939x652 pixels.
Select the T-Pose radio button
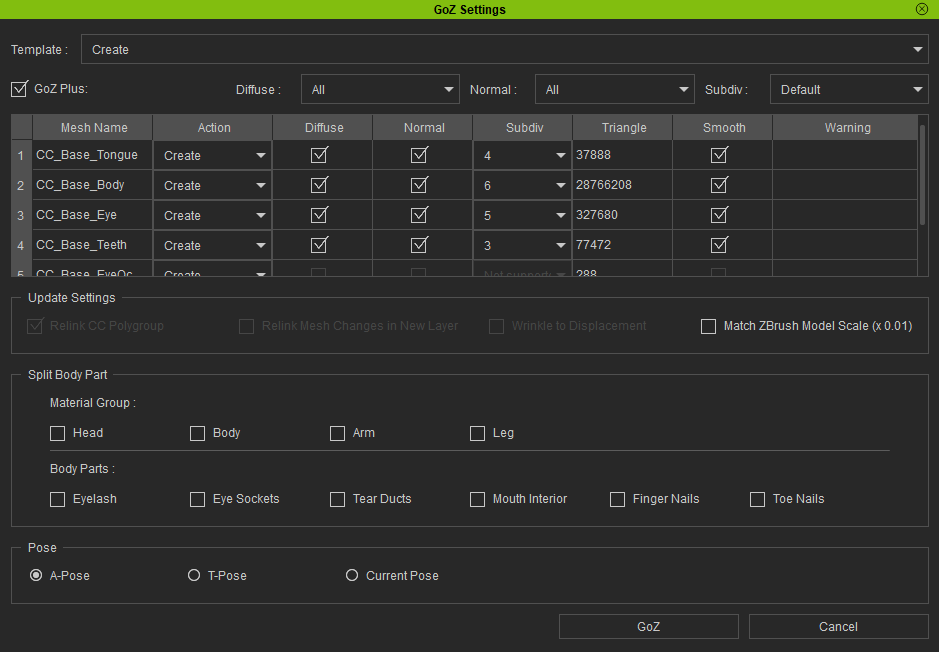tap(194, 575)
